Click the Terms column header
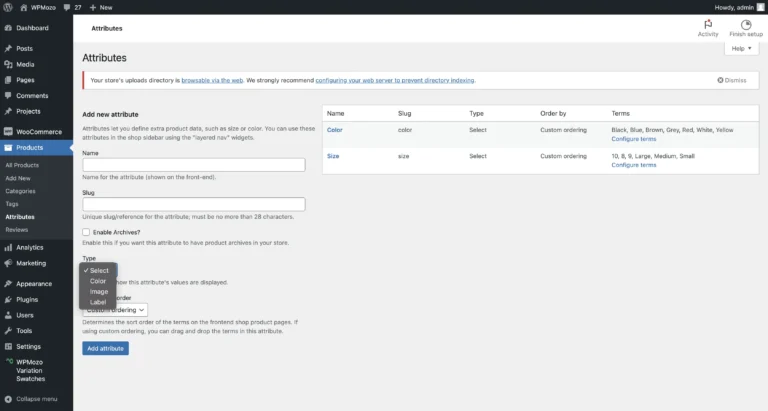Image resolution: width=768 pixels, height=411 pixels. (621, 113)
